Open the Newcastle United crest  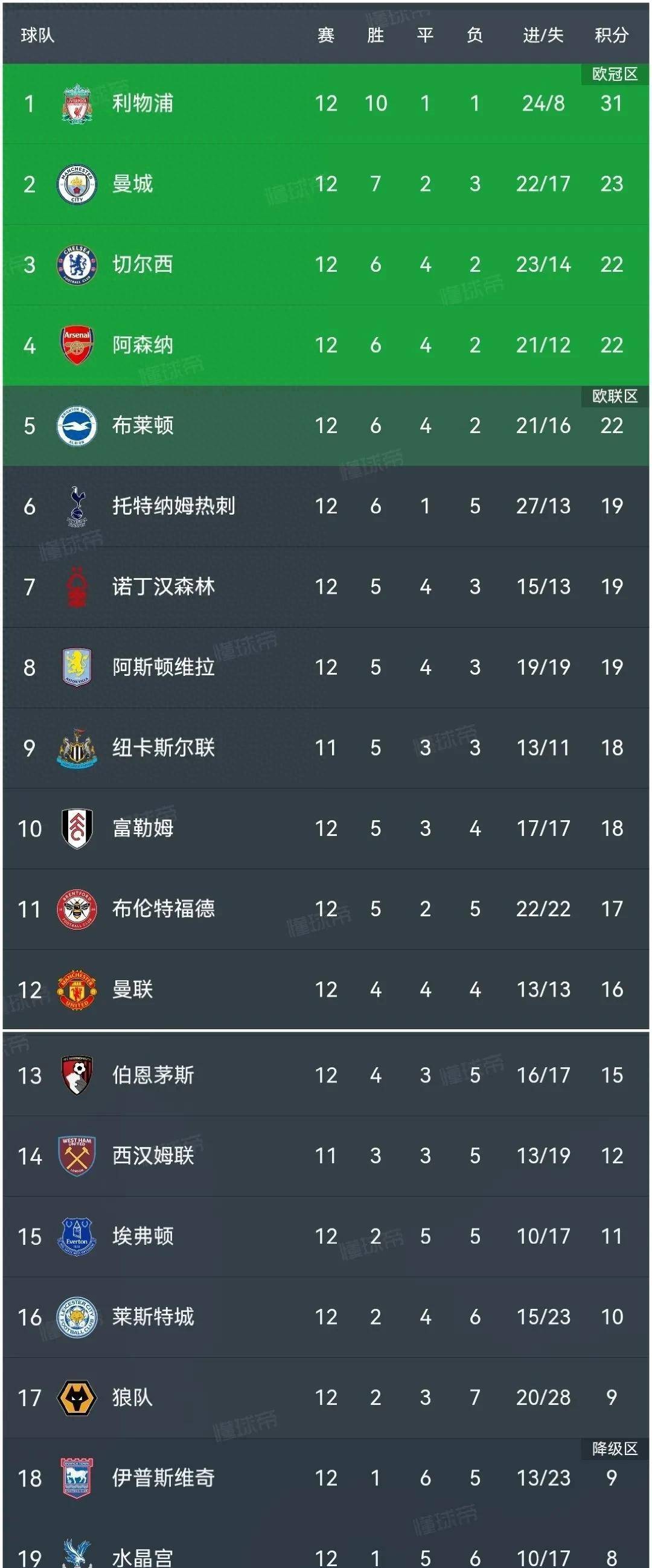coord(77,748)
